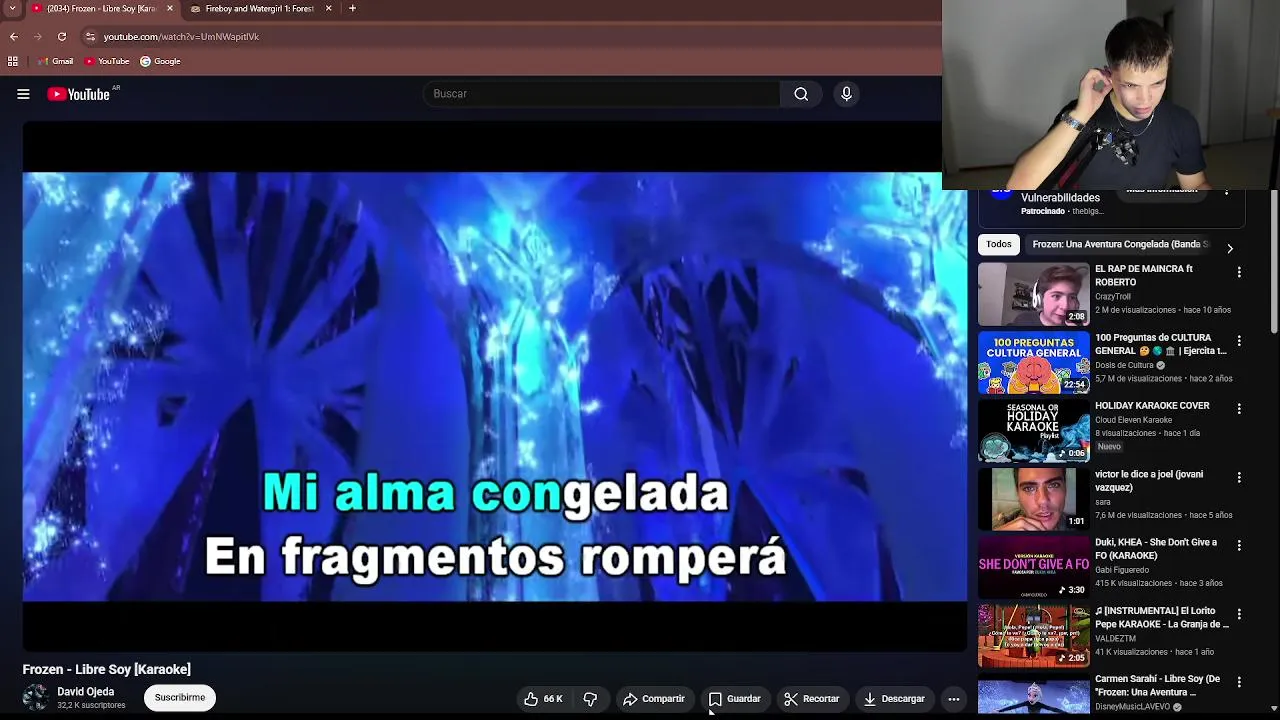Subscribe with the Suscribirme button

(x=180, y=698)
